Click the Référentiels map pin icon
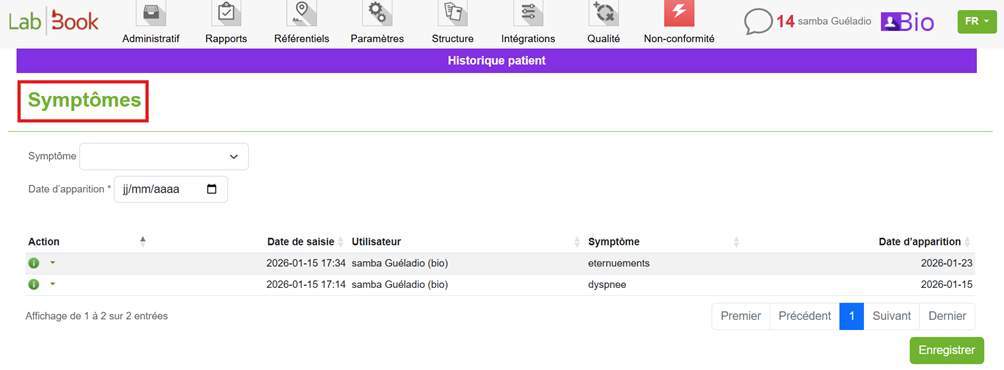Screen dimensions: 1004x370 click(302, 13)
